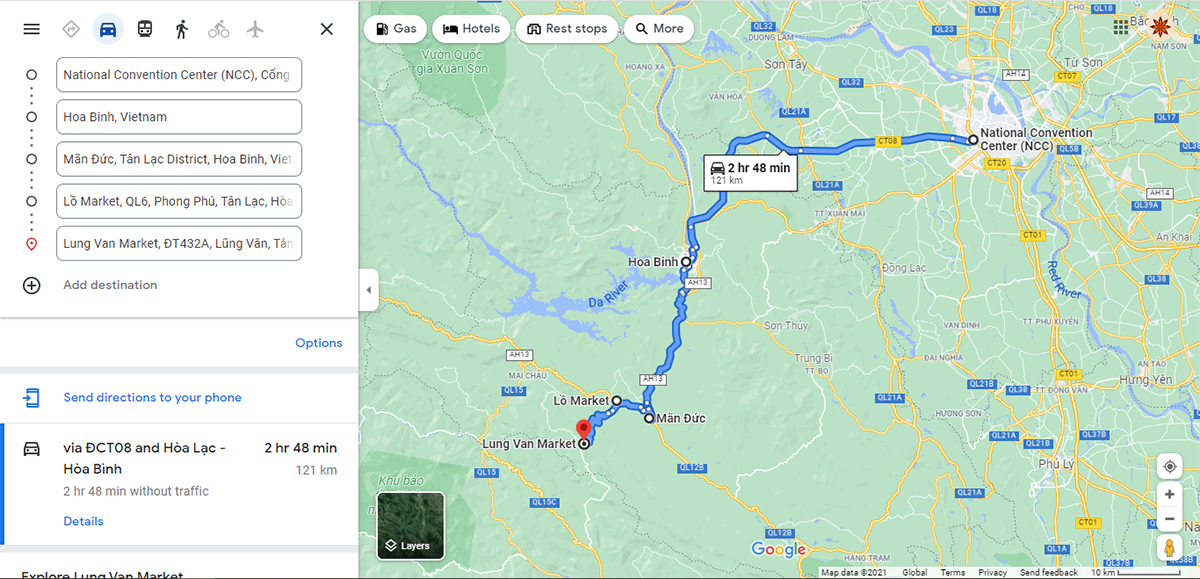Open the Google apps grid
This screenshot has height=579, width=1200.
1121,27
